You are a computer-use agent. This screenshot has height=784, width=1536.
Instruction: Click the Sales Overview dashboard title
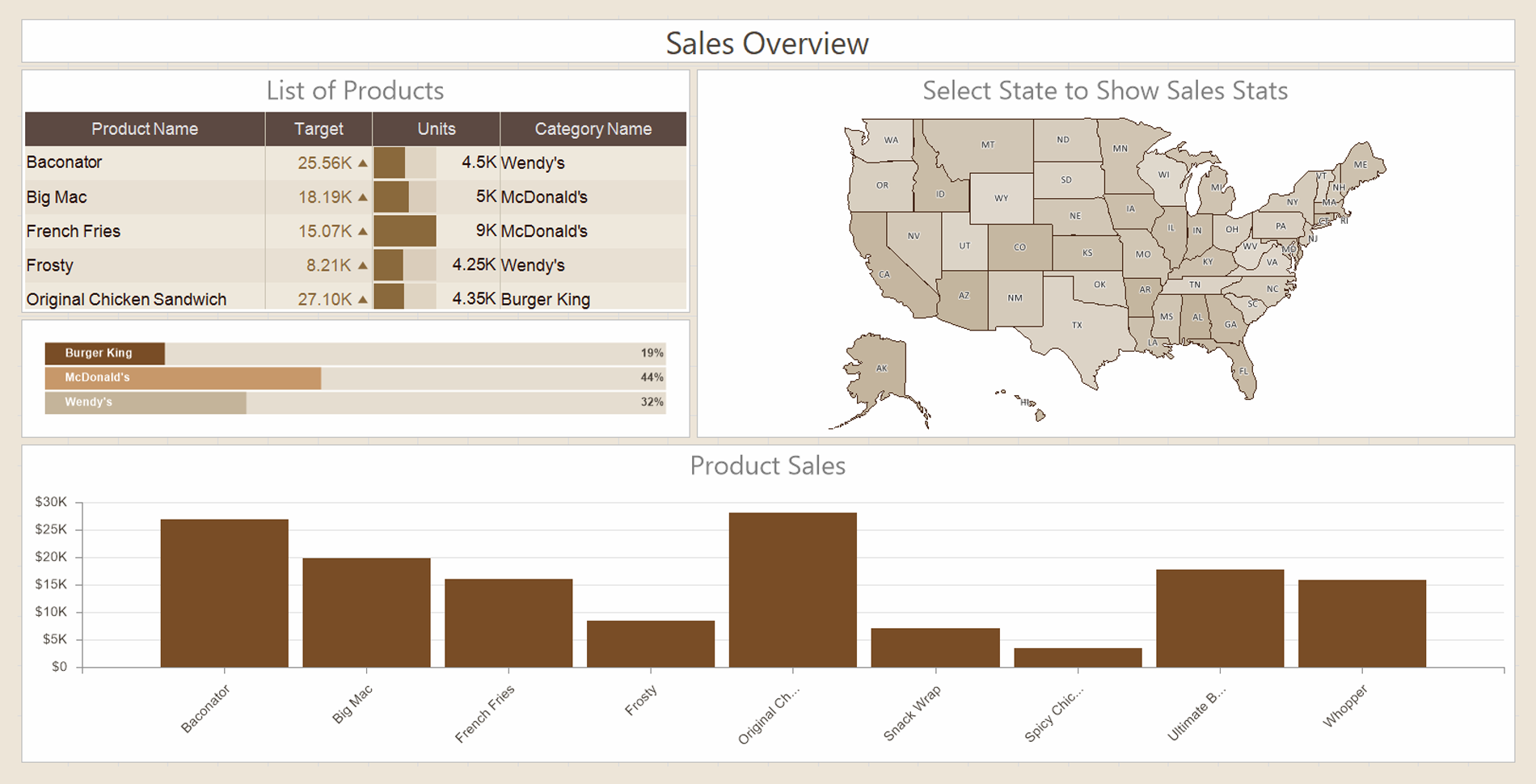767,44
